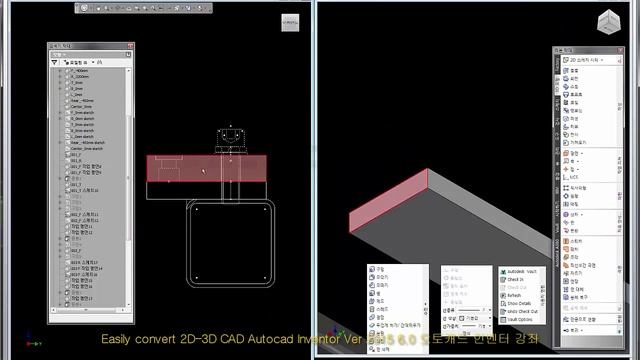Screen dimensions: 640x360
Task: Select the 패치 (Patch) surface tool
Action: coord(571,249)
